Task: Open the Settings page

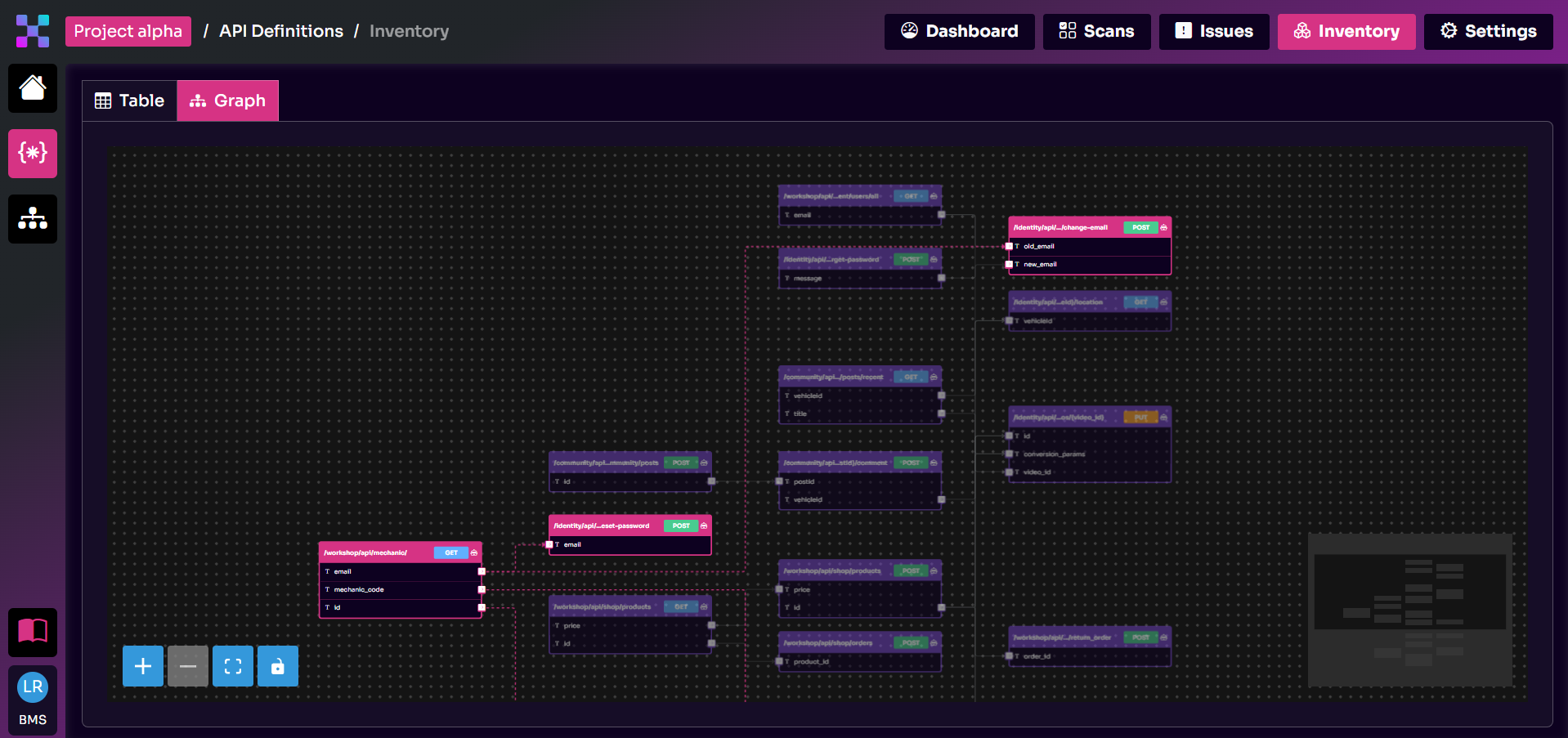Action: coord(1488,31)
